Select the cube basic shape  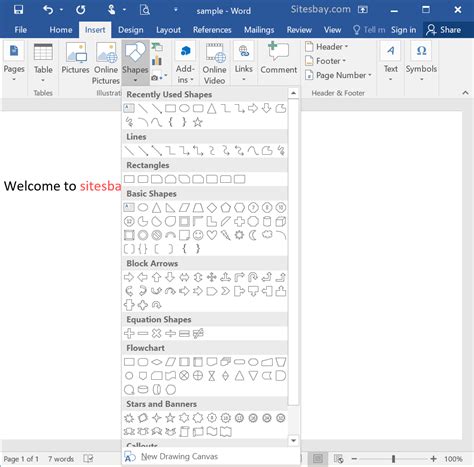(x=281, y=221)
